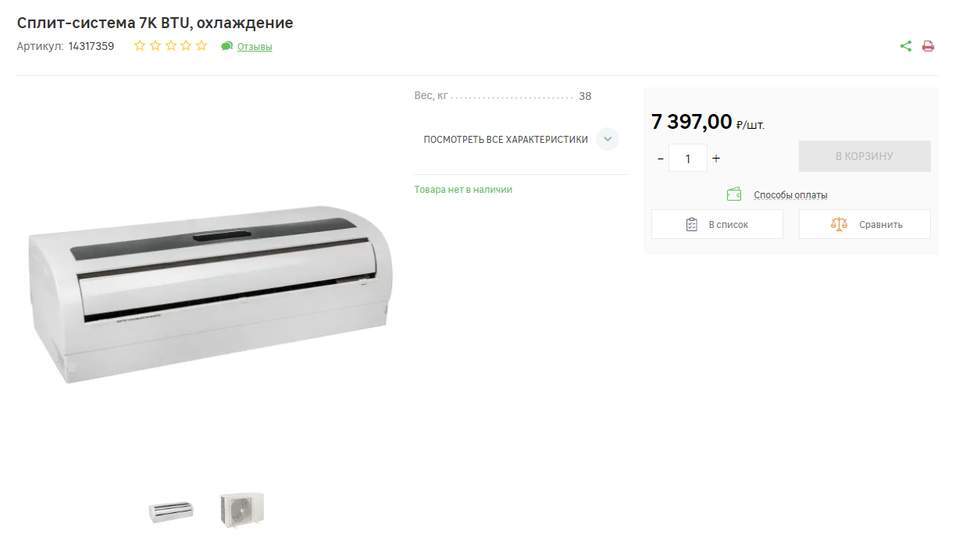Select the indoor unit thumbnail
Image resolution: width=959 pixels, height=545 pixels.
171,511
